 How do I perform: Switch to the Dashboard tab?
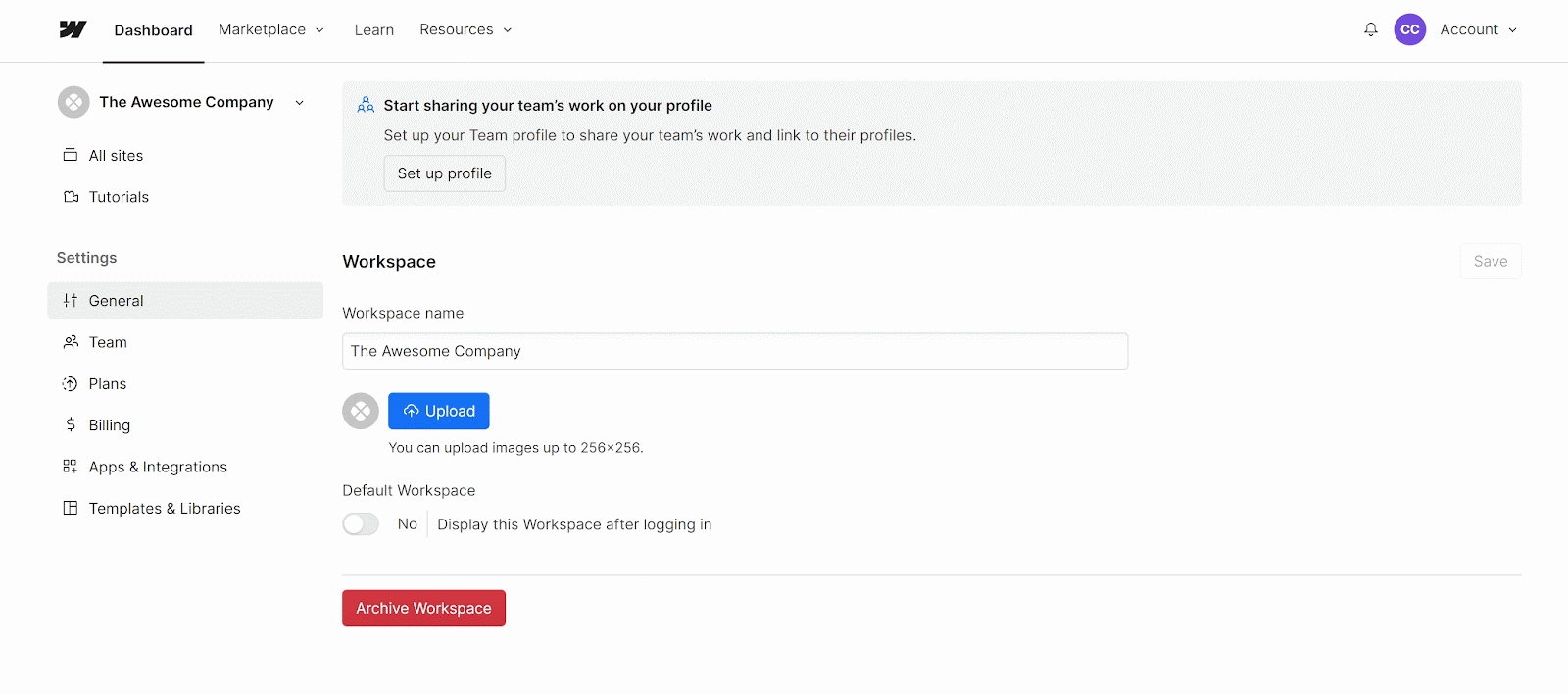coord(153,29)
